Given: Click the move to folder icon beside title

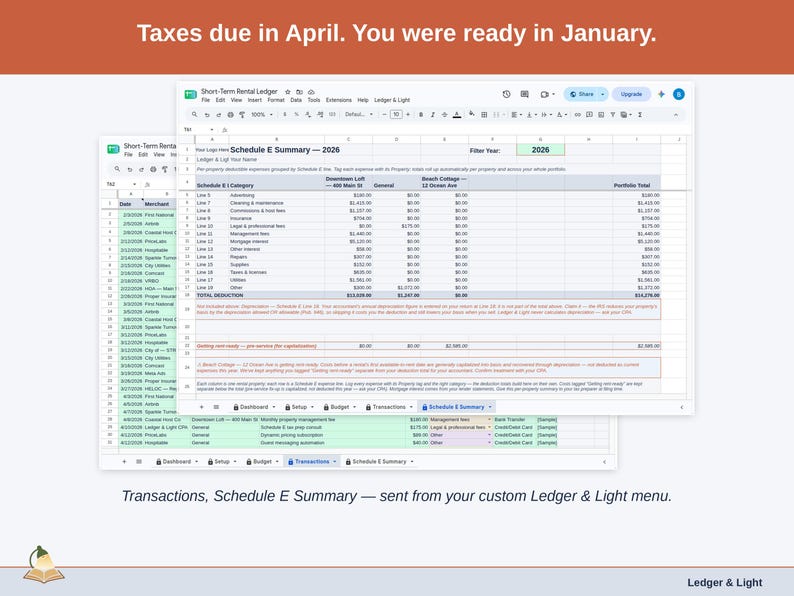Looking at the screenshot, I should (299, 92).
